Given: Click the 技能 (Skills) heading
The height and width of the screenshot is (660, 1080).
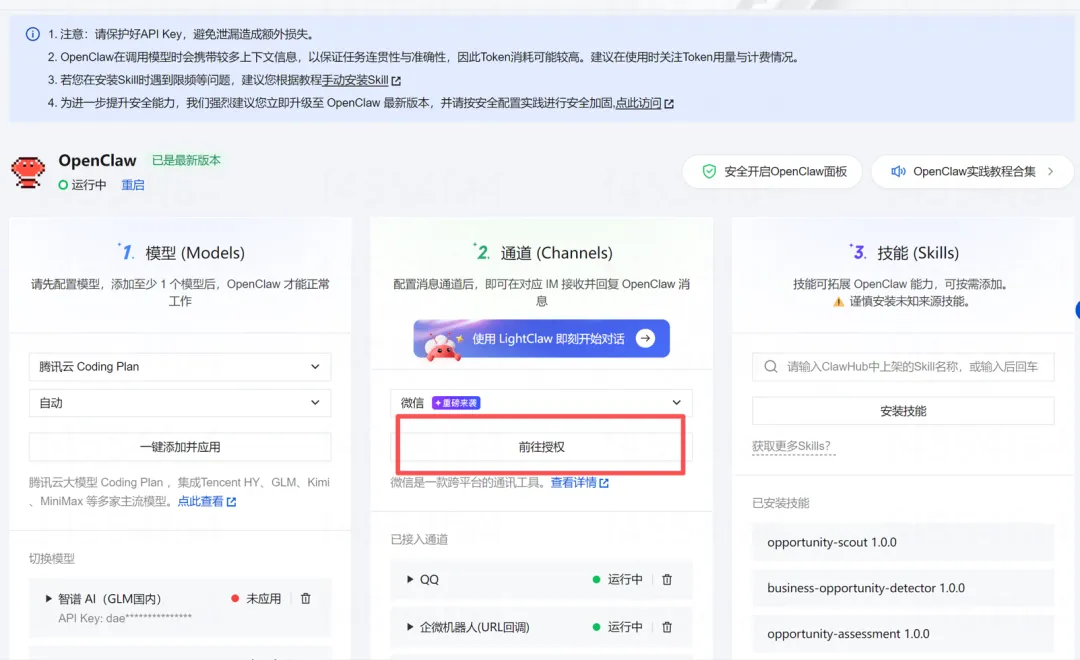Looking at the screenshot, I should (918, 253).
